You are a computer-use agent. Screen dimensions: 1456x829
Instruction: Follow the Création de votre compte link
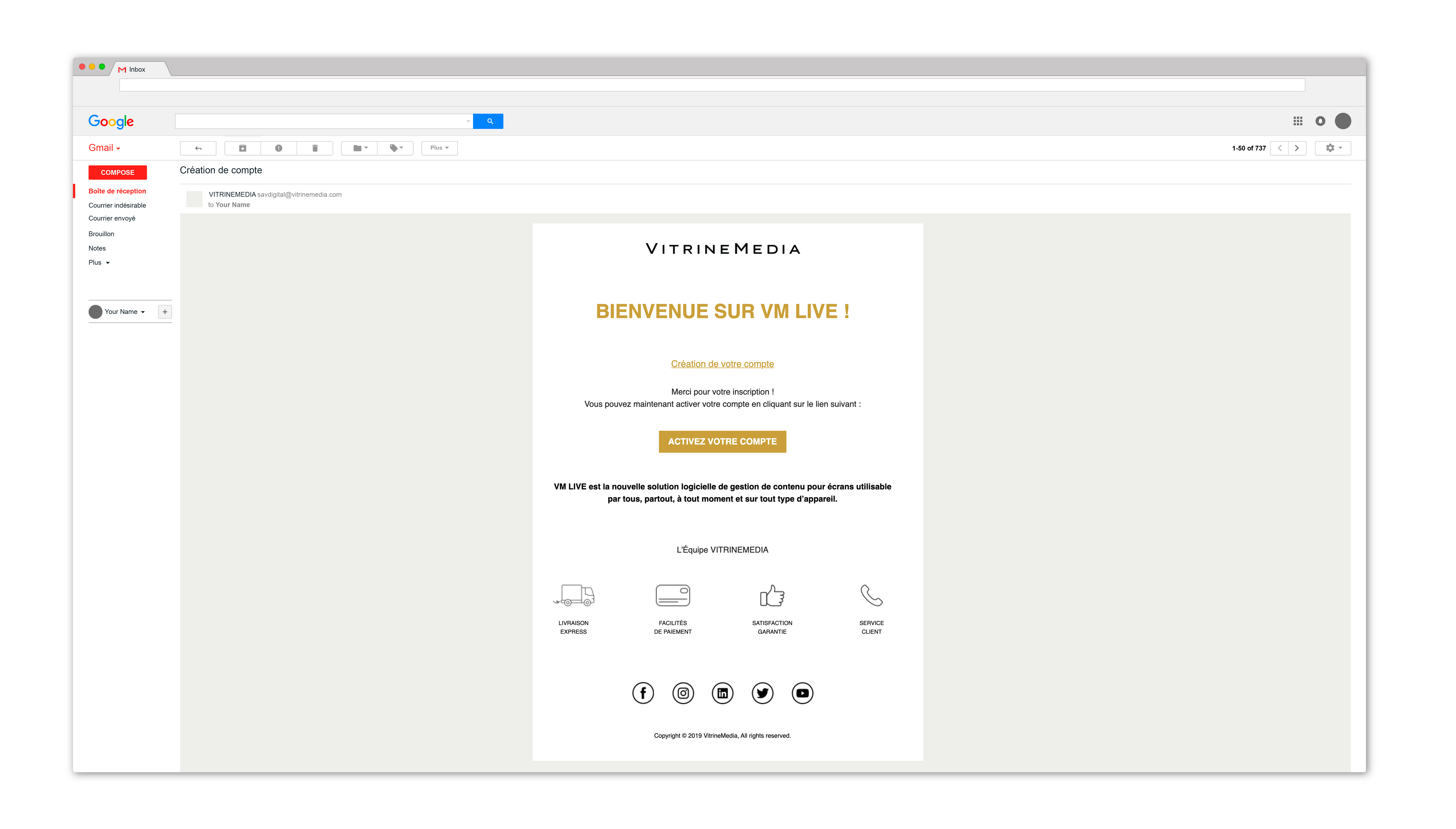point(722,364)
